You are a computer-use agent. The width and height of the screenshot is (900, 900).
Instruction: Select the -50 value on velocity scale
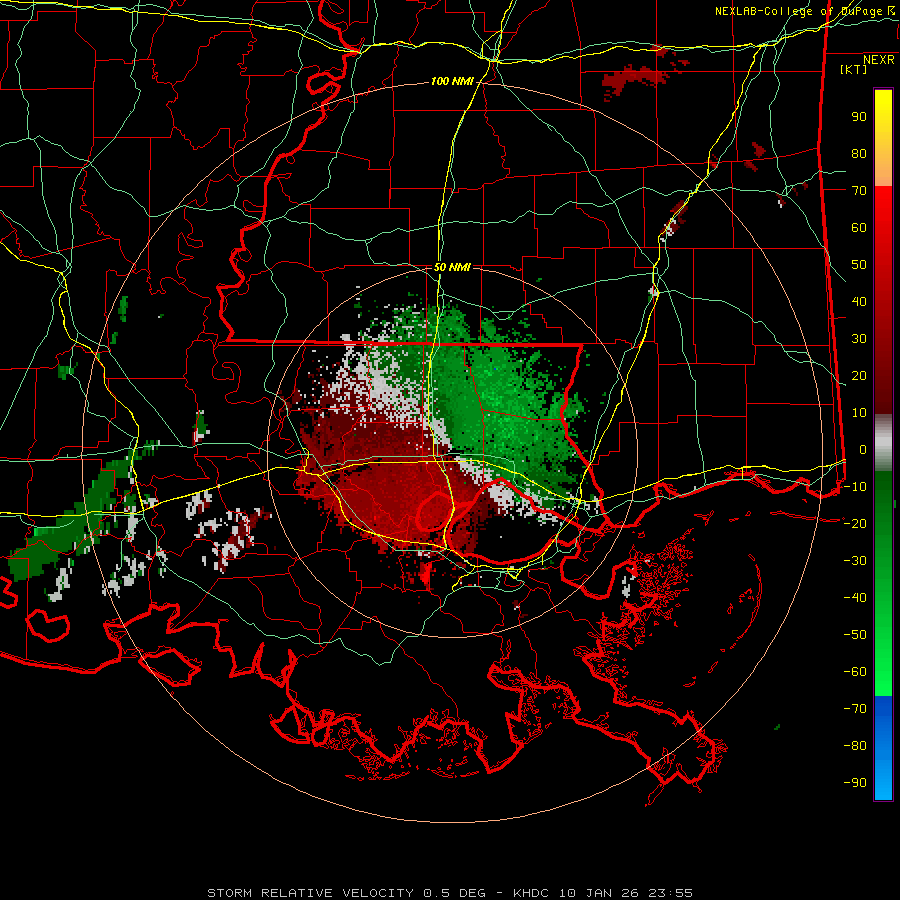[x=855, y=635]
